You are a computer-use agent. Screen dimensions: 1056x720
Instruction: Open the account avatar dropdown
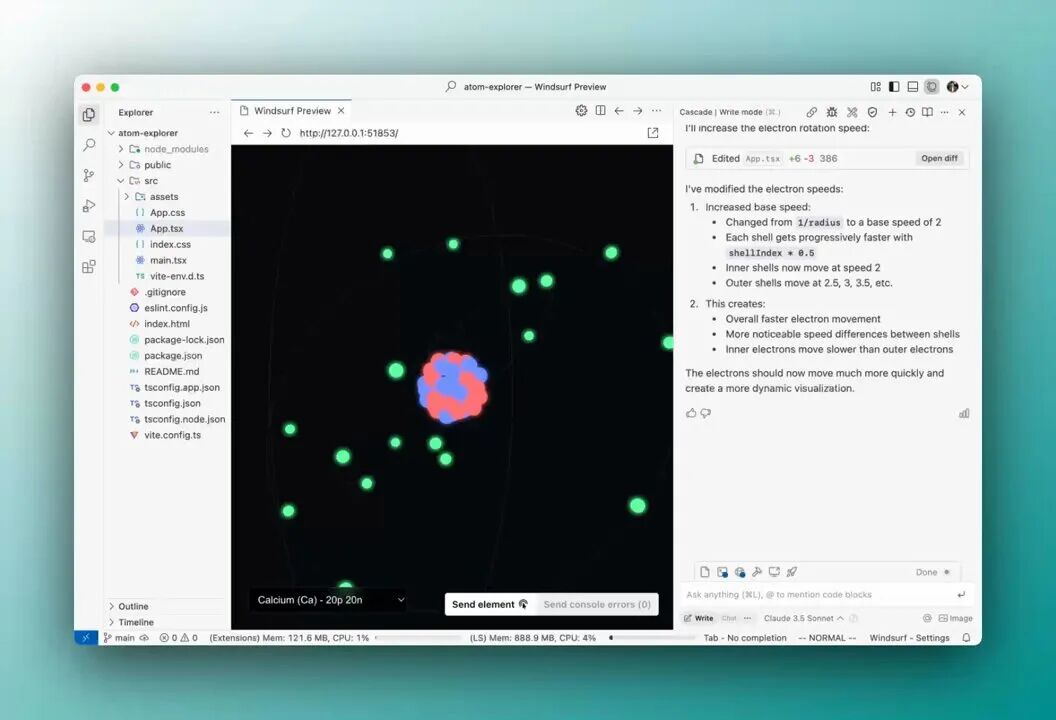click(957, 87)
